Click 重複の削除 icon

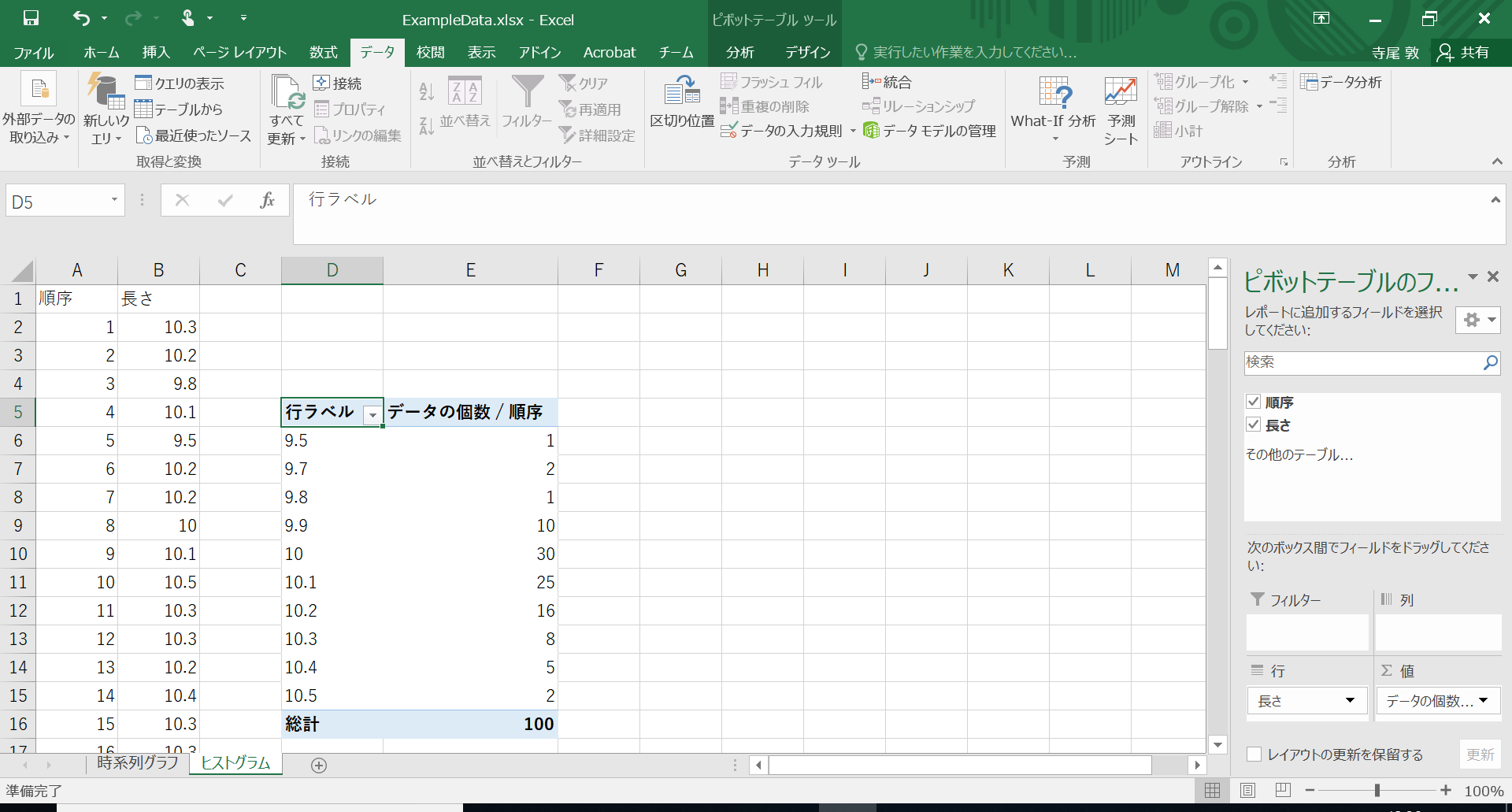click(x=728, y=106)
